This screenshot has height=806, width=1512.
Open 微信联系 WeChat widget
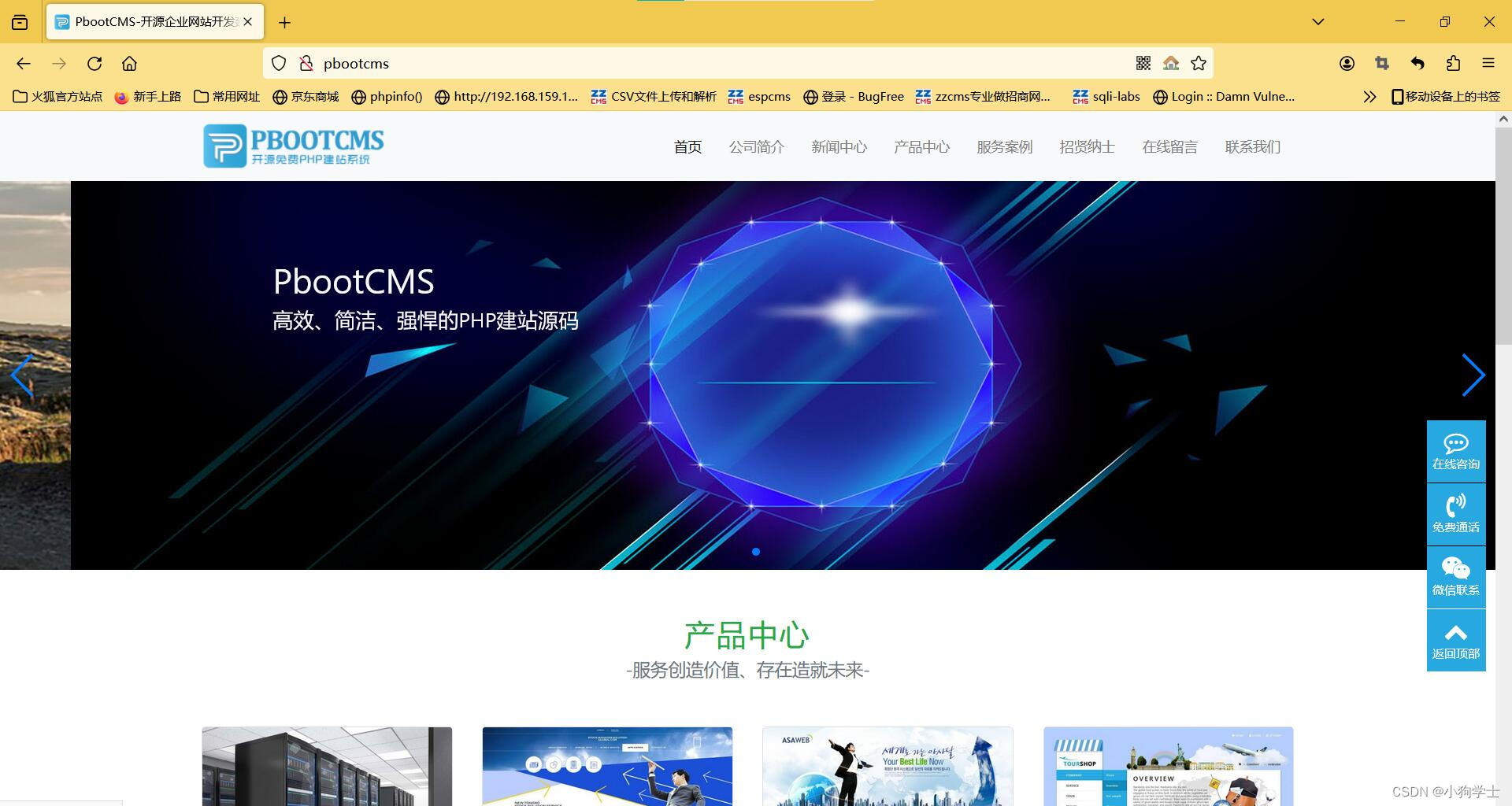click(x=1456, y=578)
